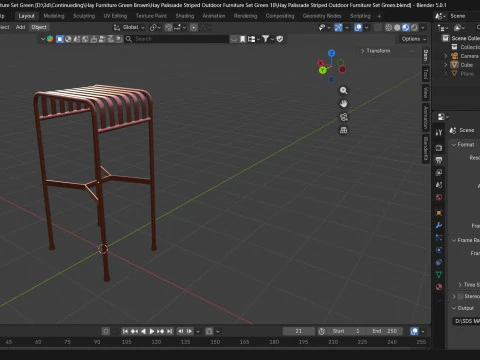Open the Add menu in viewport header
Viewport: 480px width, 360px height.
point(20,27)
